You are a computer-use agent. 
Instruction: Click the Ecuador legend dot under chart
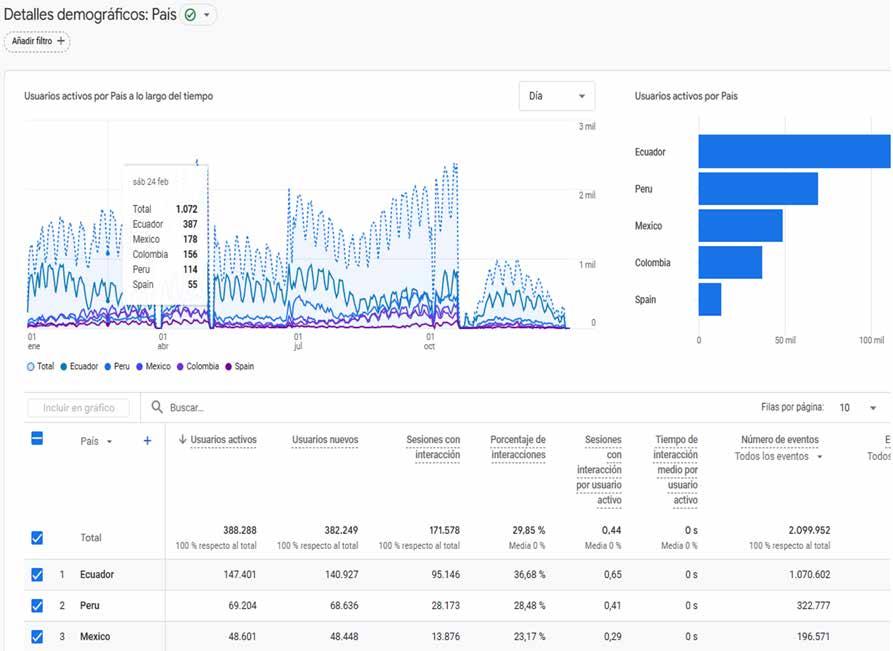(64, 366)
